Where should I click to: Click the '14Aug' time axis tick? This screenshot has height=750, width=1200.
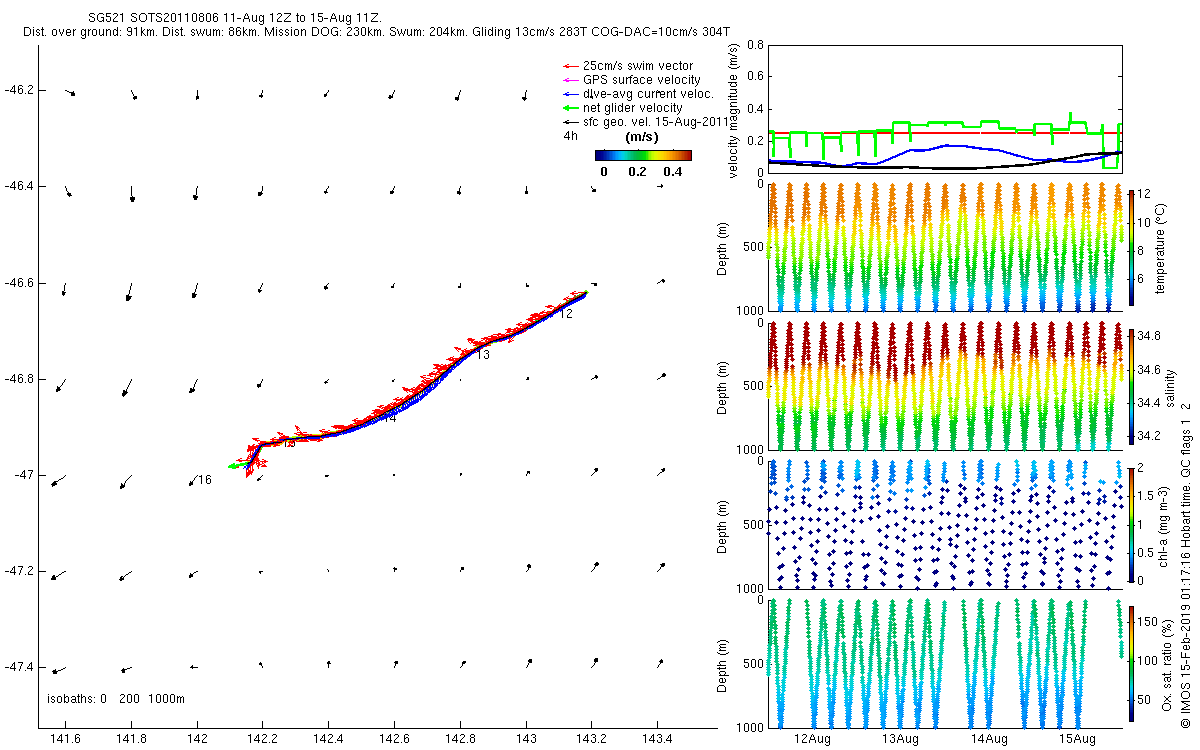pyautogui.click(x=989, y=739)
